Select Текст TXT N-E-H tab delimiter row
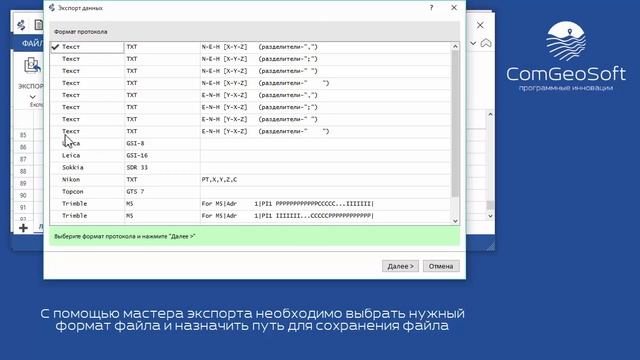Screen dimensions: 640x360 pyautogui.click(x=250, y=83)
